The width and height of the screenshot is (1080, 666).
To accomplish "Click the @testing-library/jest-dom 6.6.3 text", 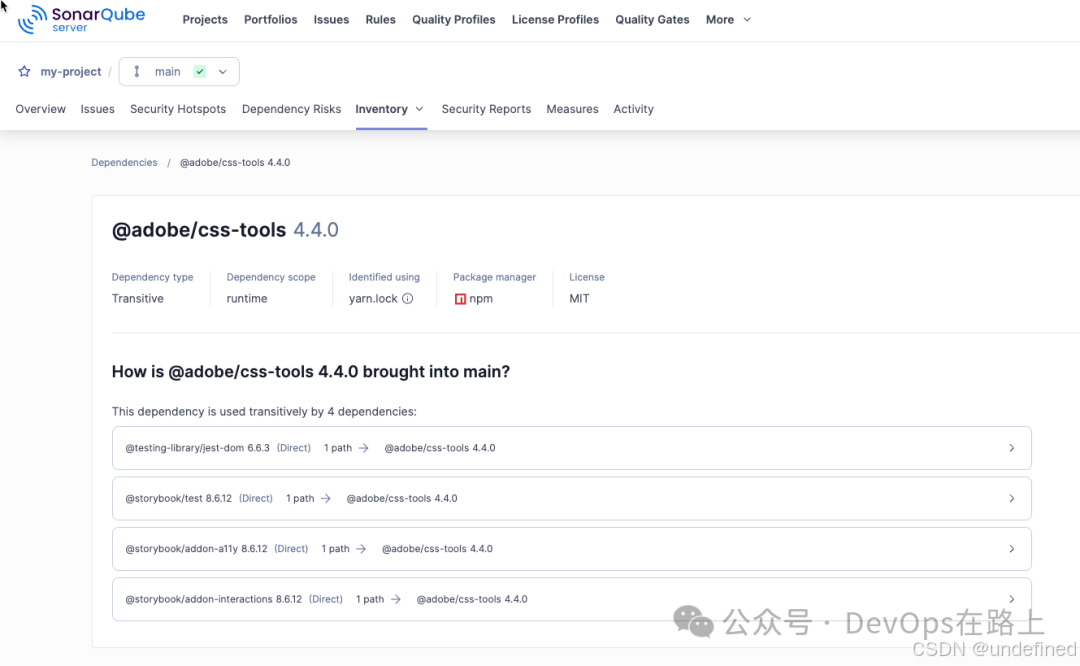I will click(x=197, y=448).
